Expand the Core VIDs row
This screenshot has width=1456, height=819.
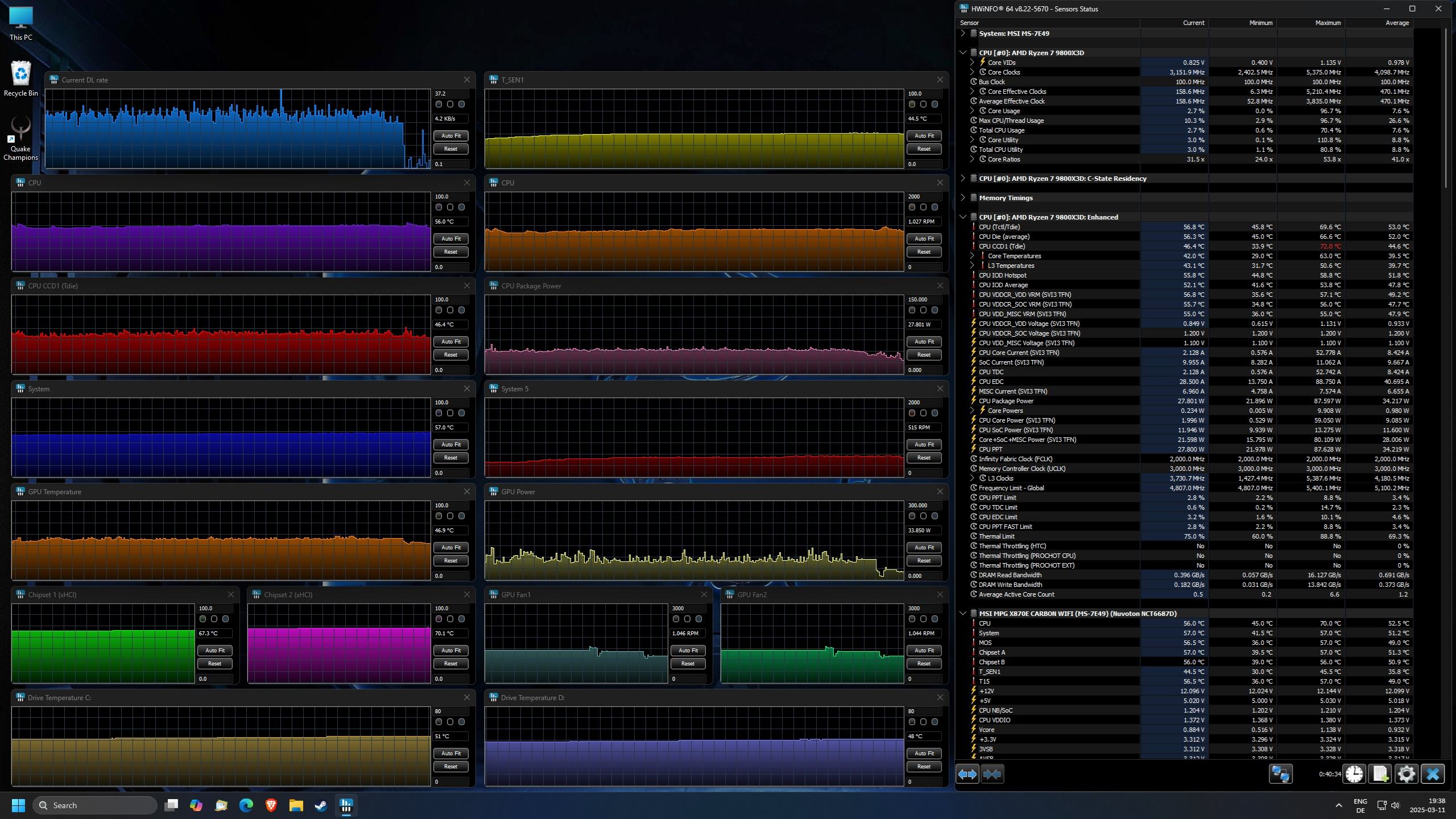click(x=972, y=63)
